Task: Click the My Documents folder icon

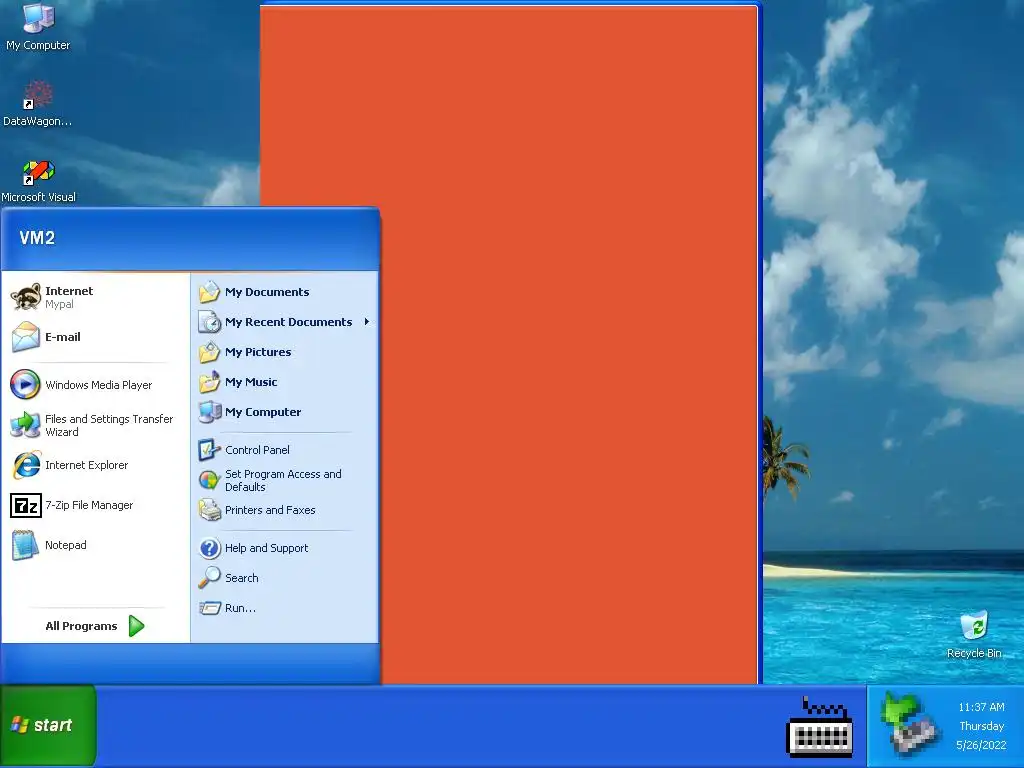Action: coord(210,292)
